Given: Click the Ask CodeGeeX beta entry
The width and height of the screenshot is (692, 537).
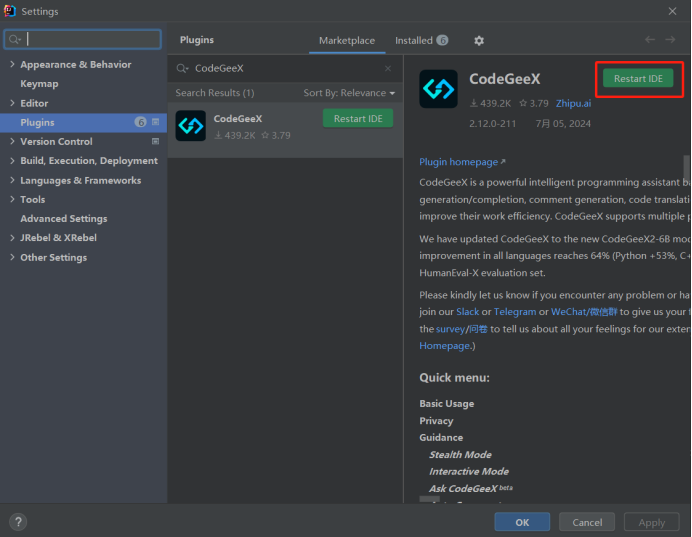Looking at the screenshot, I should tap(470, 488).
